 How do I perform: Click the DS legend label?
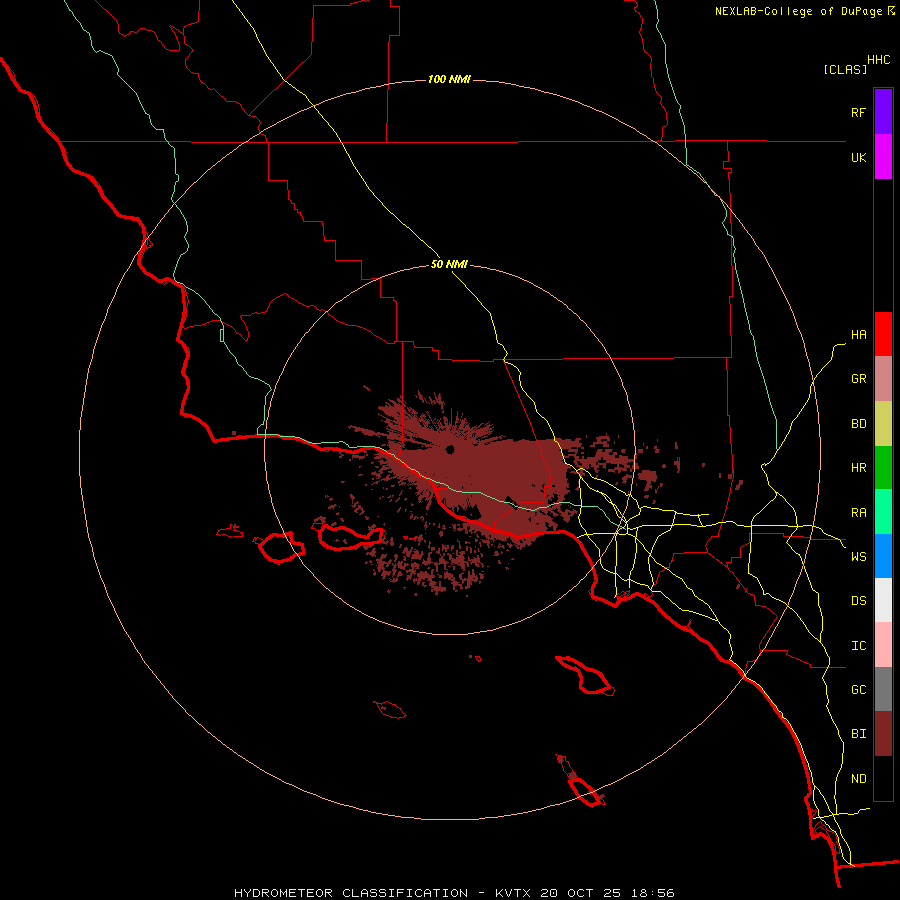coord(858,601)
